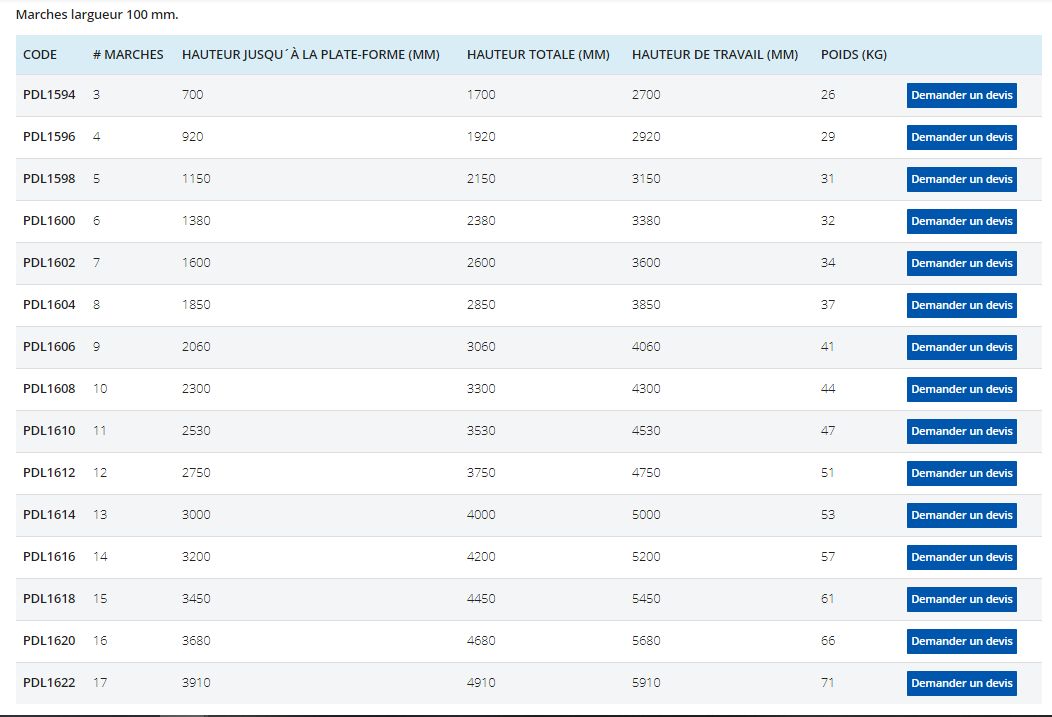The width and height of the screenshot is (1052, 717).
Task: Request a quote for PDL1616
Action: click(961, 557)
